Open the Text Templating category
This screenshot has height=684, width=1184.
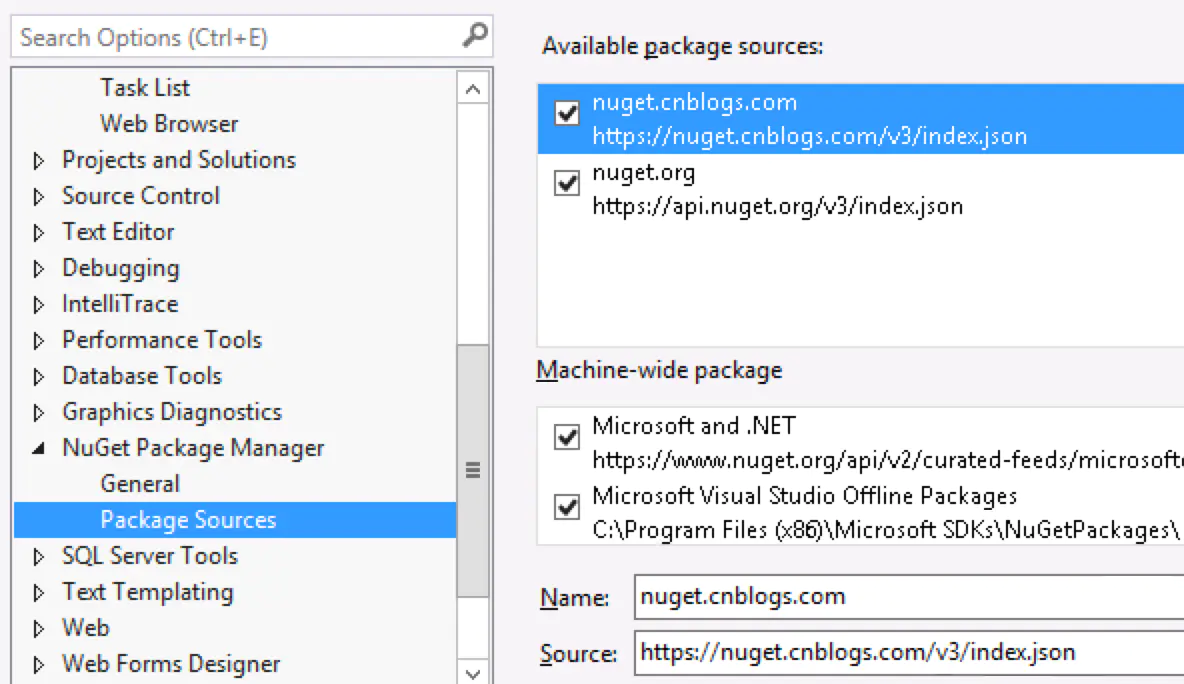[148, 592]
